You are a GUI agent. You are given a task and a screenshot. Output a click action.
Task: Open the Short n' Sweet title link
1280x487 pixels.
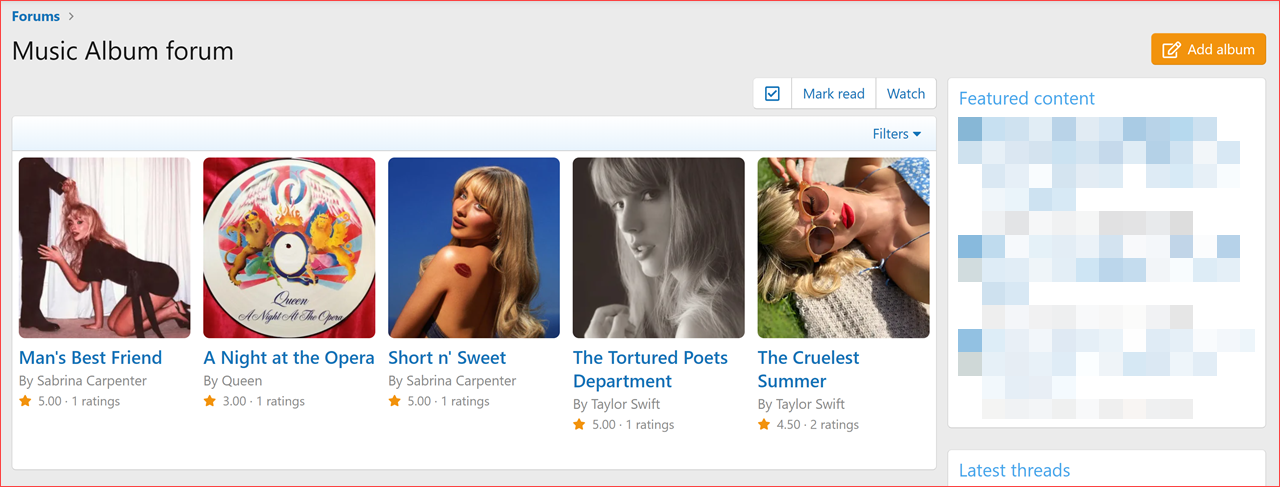pyautogui.click(x=447, y=358)
